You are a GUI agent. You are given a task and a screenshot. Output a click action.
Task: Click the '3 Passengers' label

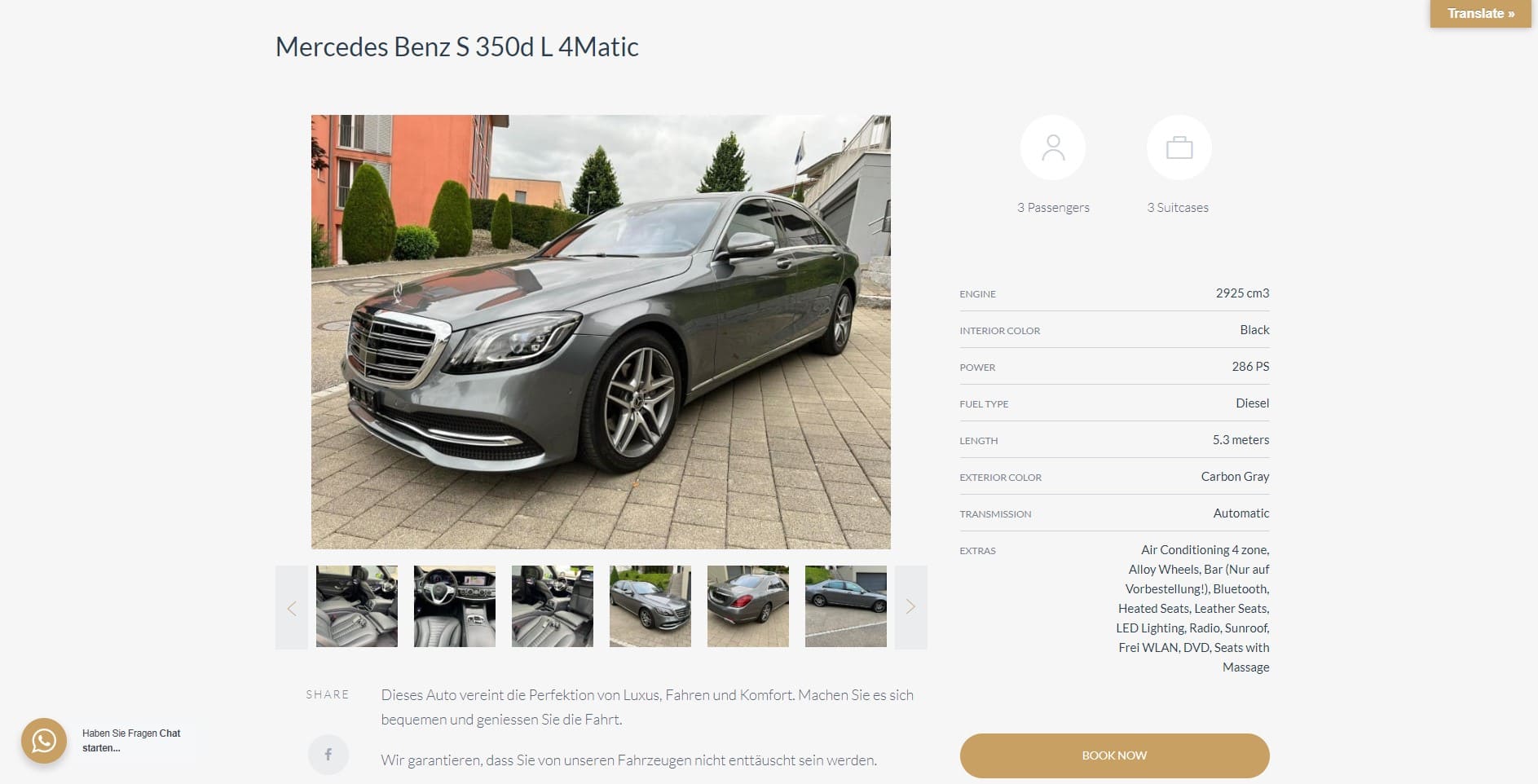click(x=1053, y=208)
